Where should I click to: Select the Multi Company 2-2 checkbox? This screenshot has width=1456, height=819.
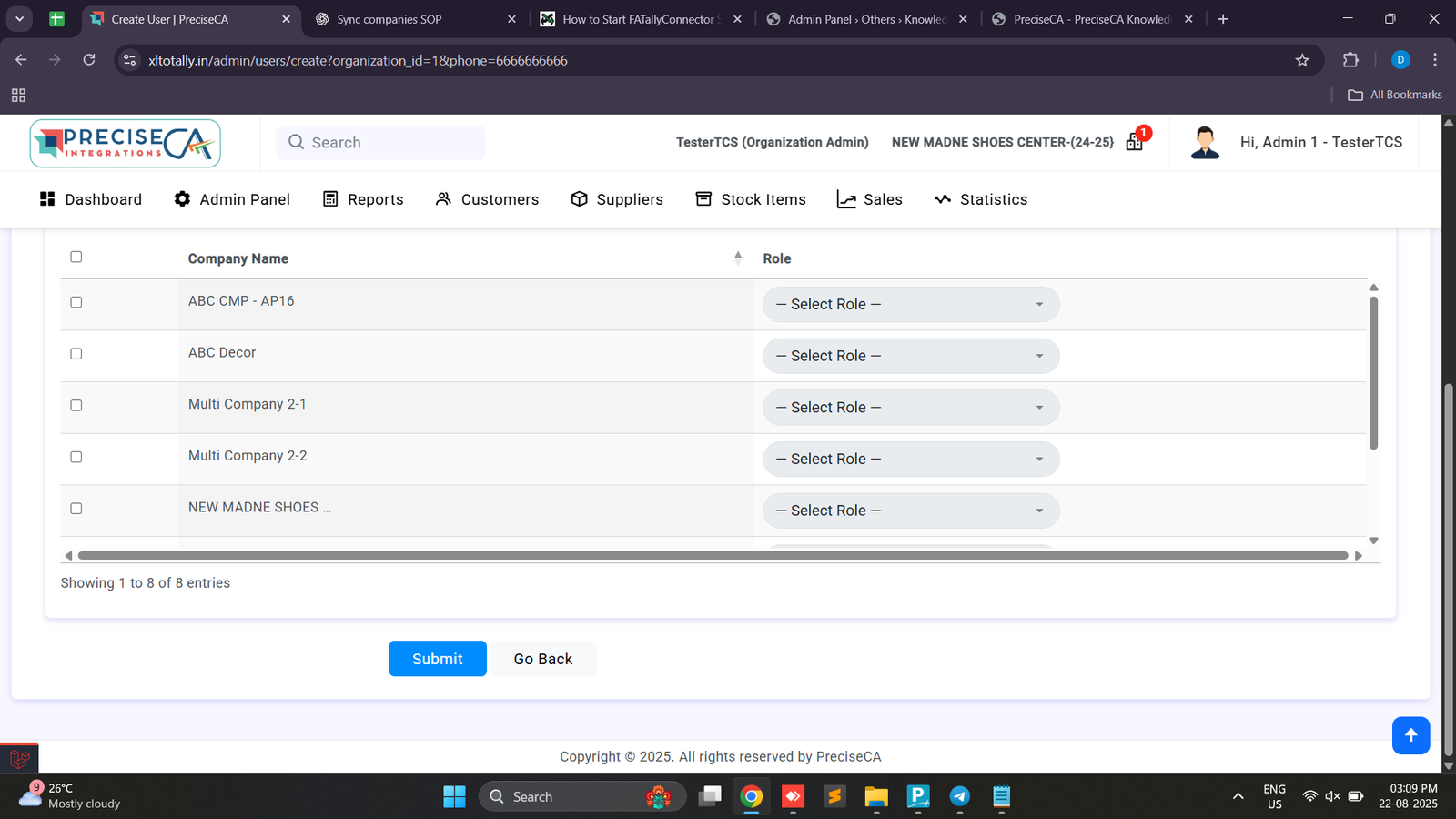(x=76, y=457)
